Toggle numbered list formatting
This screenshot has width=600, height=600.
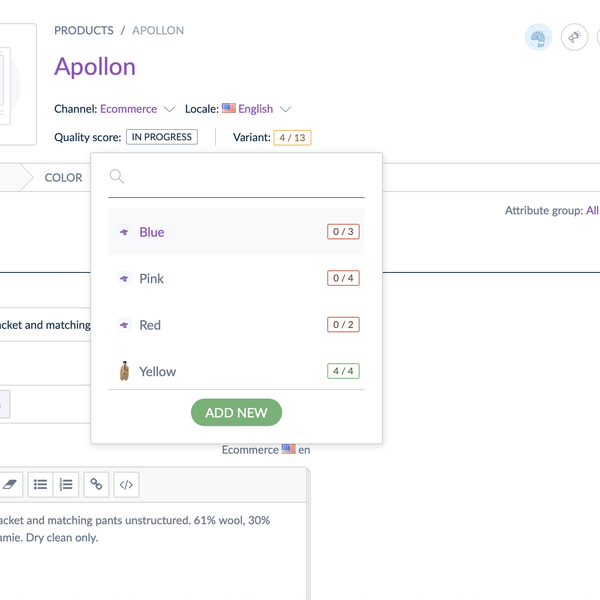coord(66,484)
